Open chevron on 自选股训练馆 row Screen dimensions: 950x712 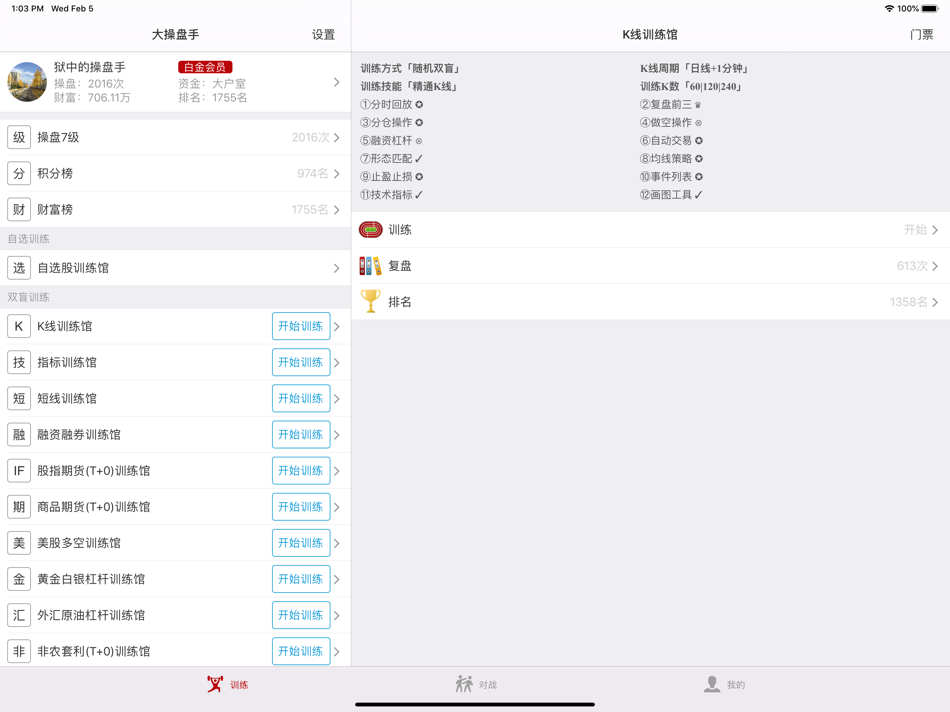pyautogui.click(x=337, y=268)
